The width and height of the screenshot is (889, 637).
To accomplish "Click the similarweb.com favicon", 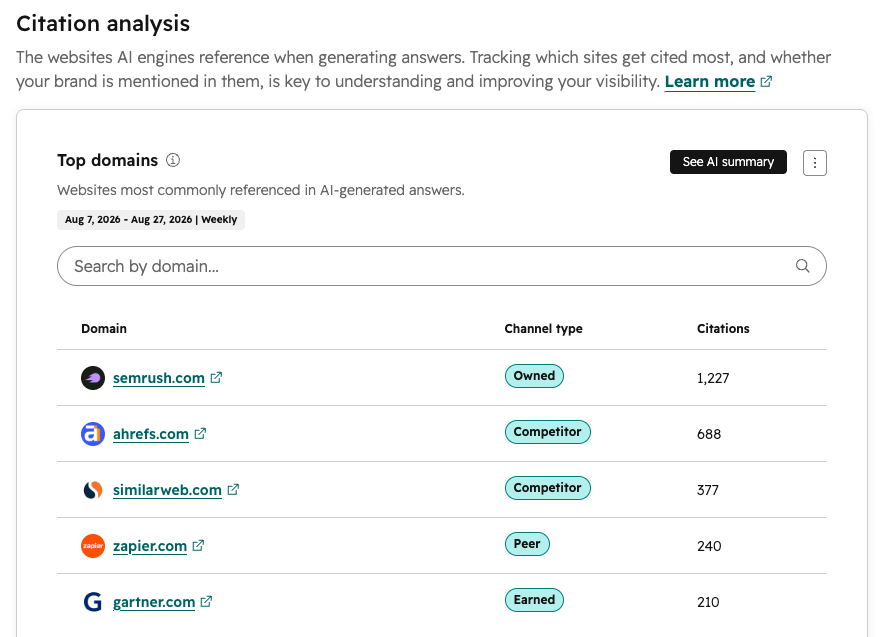I will [x=93, y=490].
